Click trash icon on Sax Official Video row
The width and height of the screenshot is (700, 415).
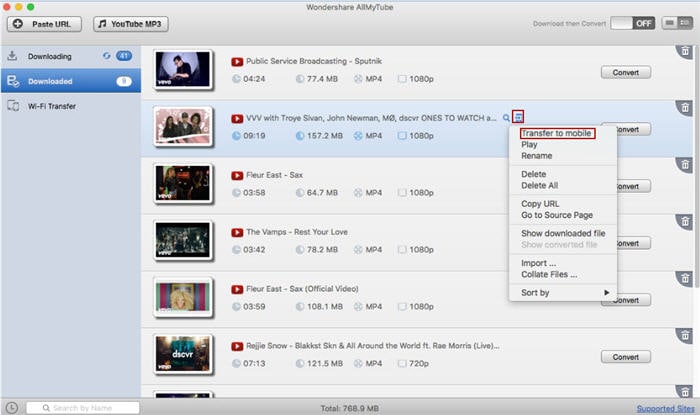(685, 279)
